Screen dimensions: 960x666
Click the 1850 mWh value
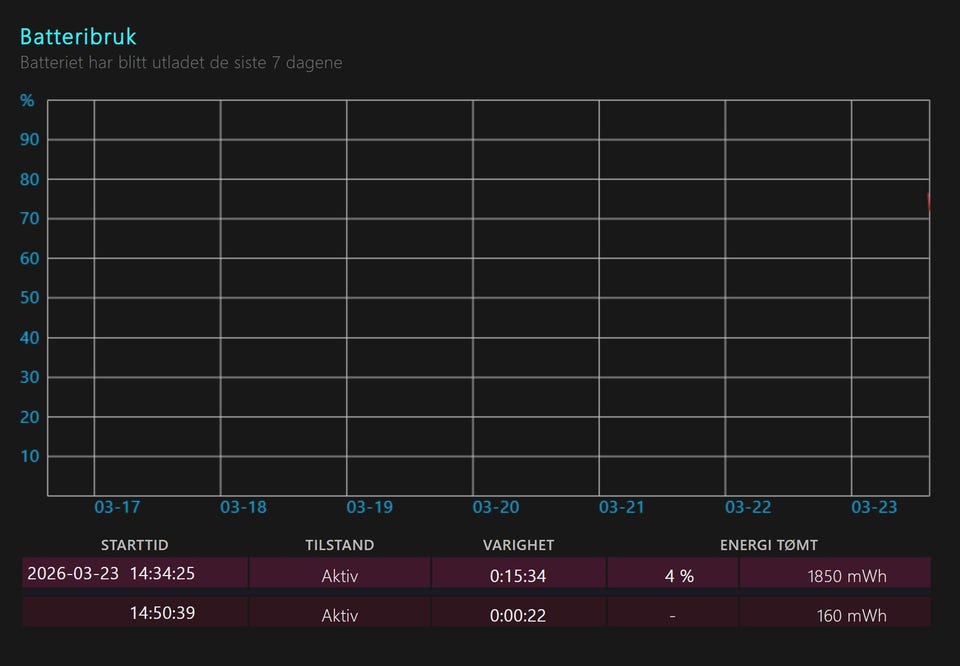[847, 576]
